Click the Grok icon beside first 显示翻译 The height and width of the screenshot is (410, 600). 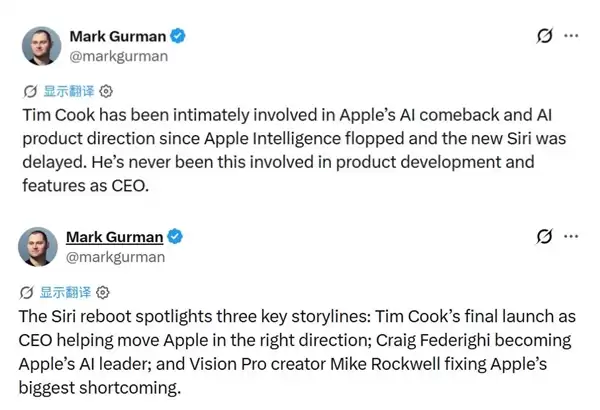(x=30, y=91)
